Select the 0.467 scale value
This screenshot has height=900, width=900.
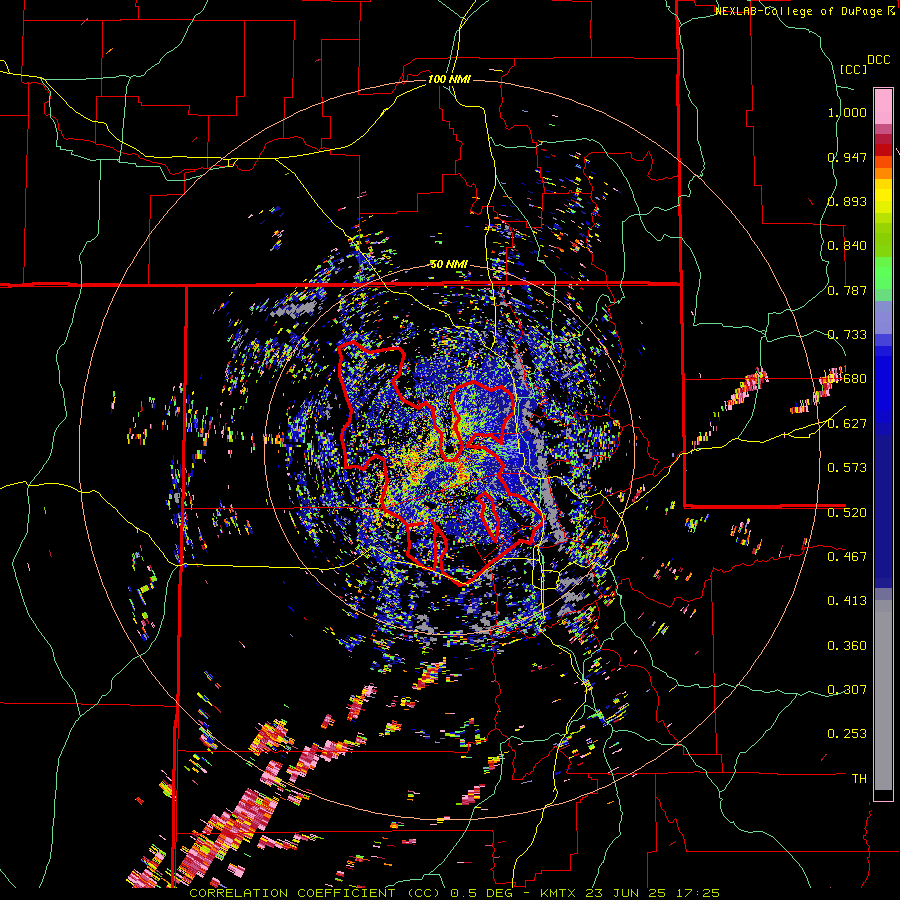(847, 557)
